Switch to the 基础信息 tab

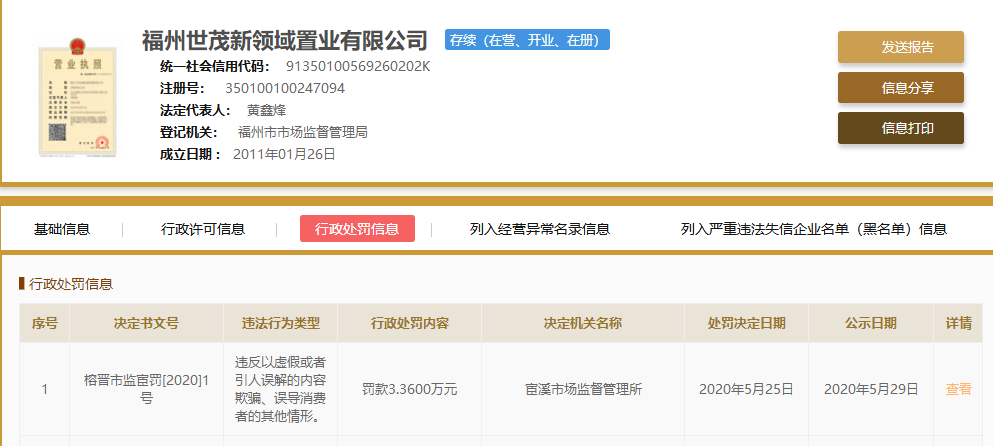pyautogui.click(x=62, y=229)
